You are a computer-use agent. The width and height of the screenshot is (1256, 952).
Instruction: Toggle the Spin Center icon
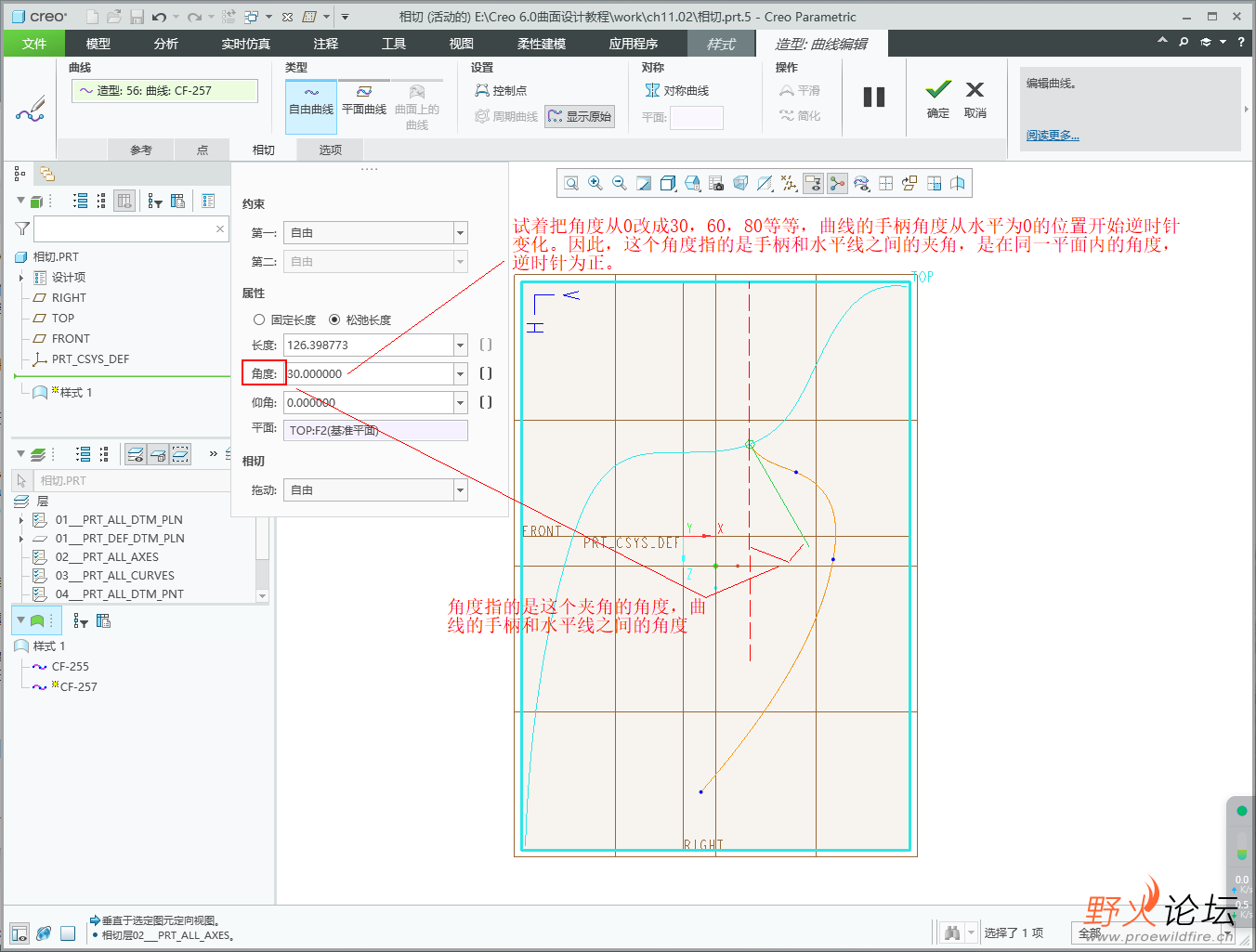tap(837, 184)
